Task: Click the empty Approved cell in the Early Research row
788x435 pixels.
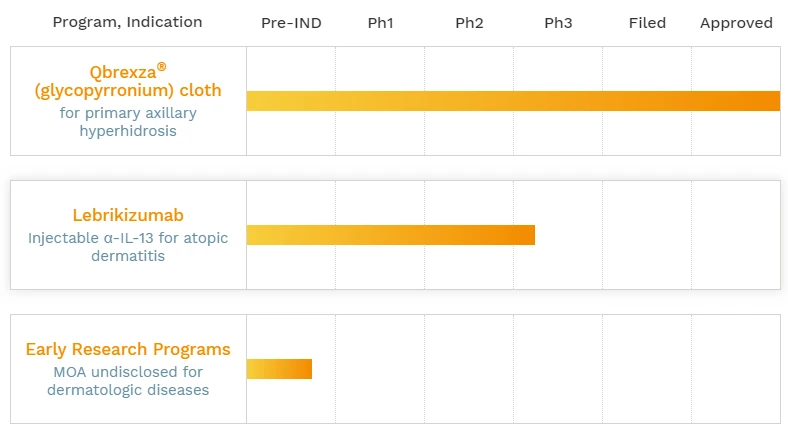Action: (736, 369)
